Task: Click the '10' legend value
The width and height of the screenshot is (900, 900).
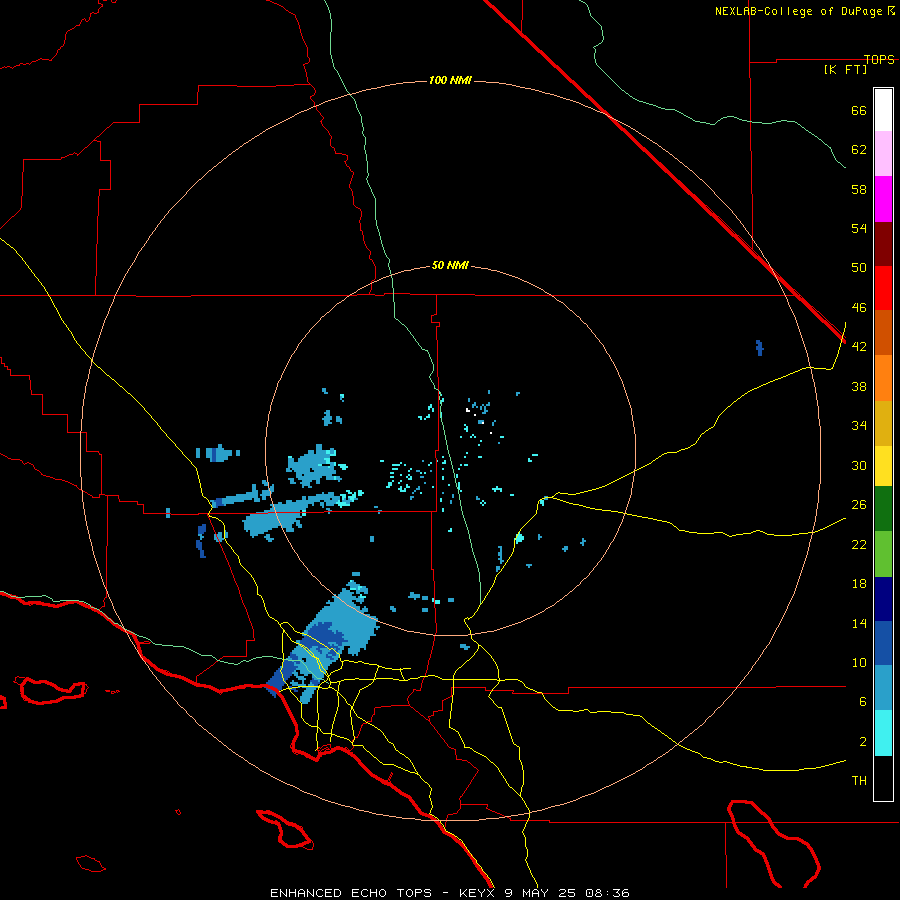Action: (x=859, y=663)
